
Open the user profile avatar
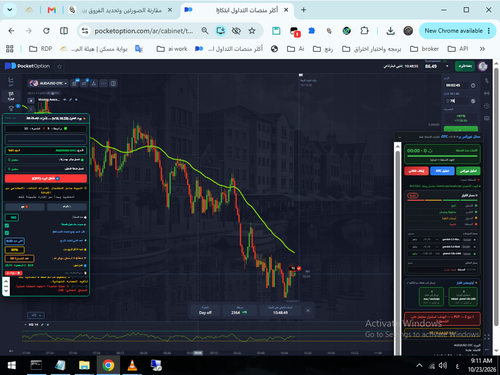click(x=483, y=66)
